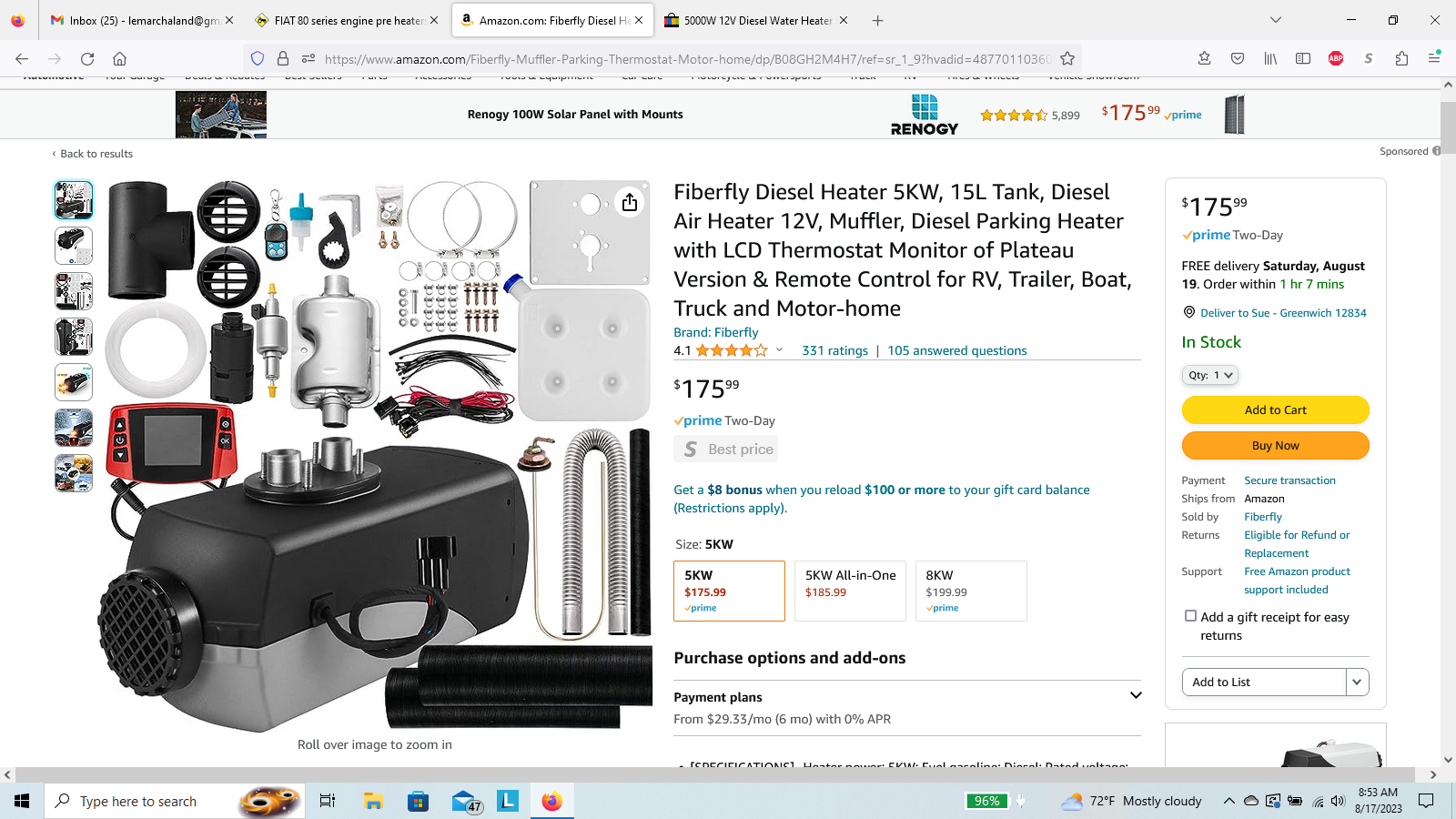Select the first product thumbnail image
Viewport: 1456px width, 819px height.
[x=74, y=200]
